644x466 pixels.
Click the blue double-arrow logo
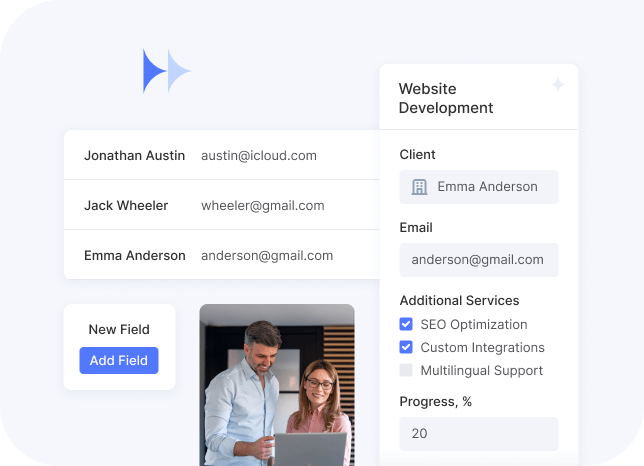165,71
